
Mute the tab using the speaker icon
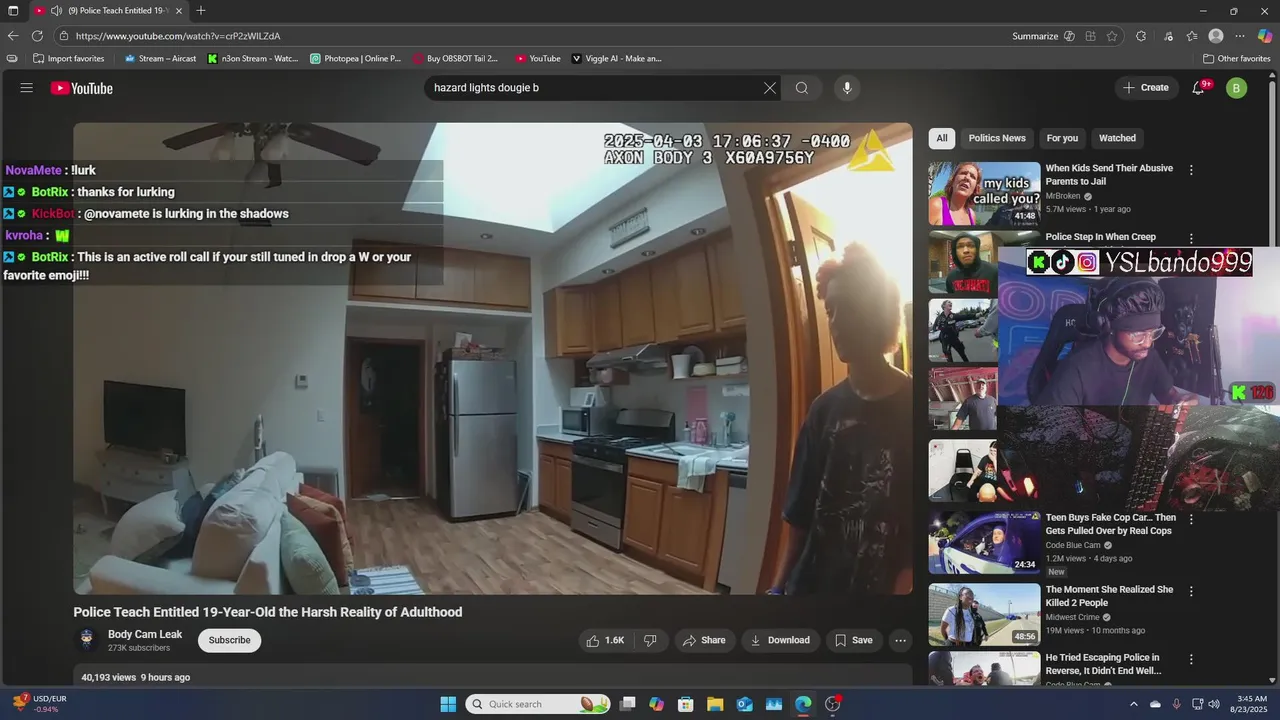(x=57, y=10)
